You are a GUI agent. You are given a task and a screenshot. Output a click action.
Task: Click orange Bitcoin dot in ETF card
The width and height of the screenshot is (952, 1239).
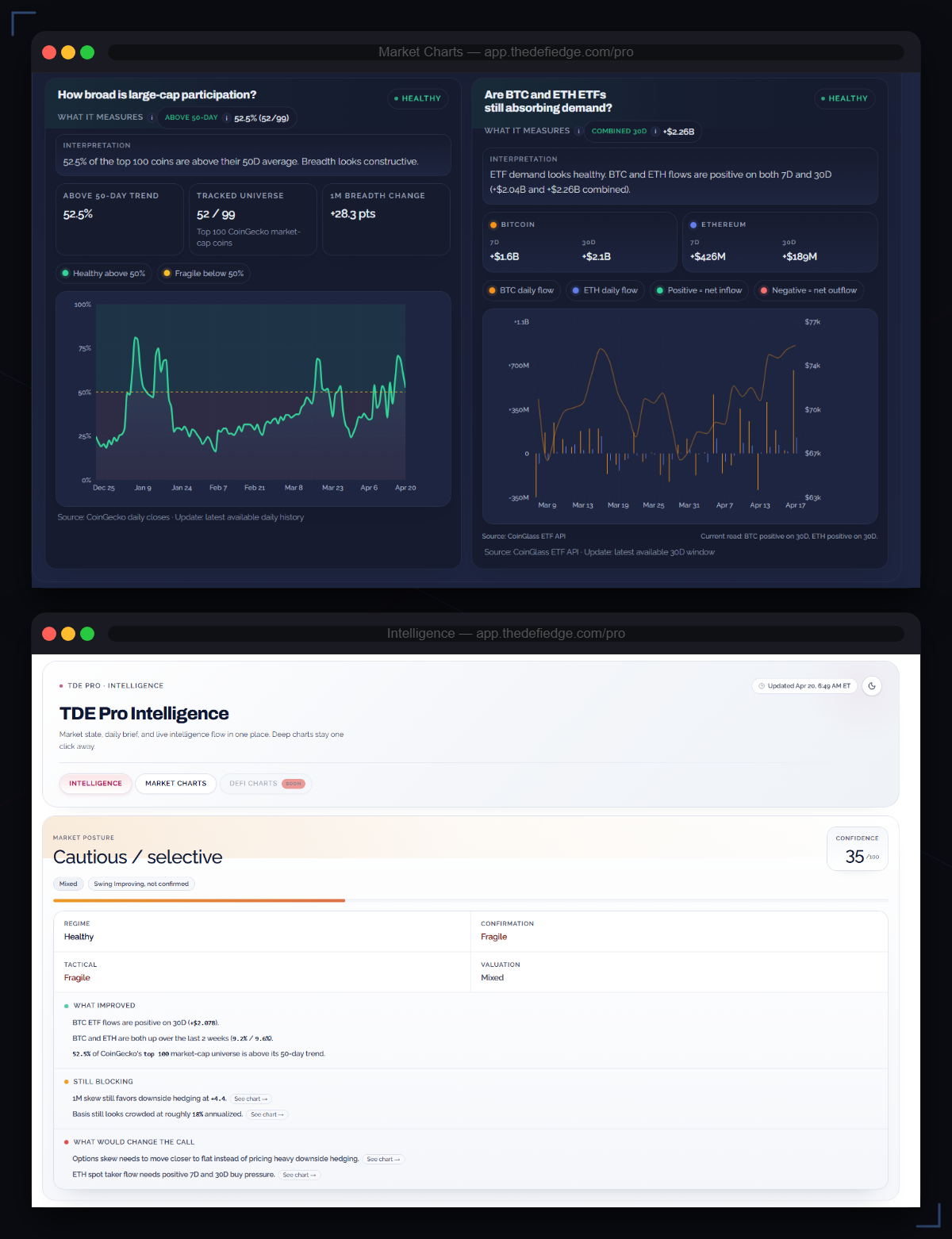493,225
